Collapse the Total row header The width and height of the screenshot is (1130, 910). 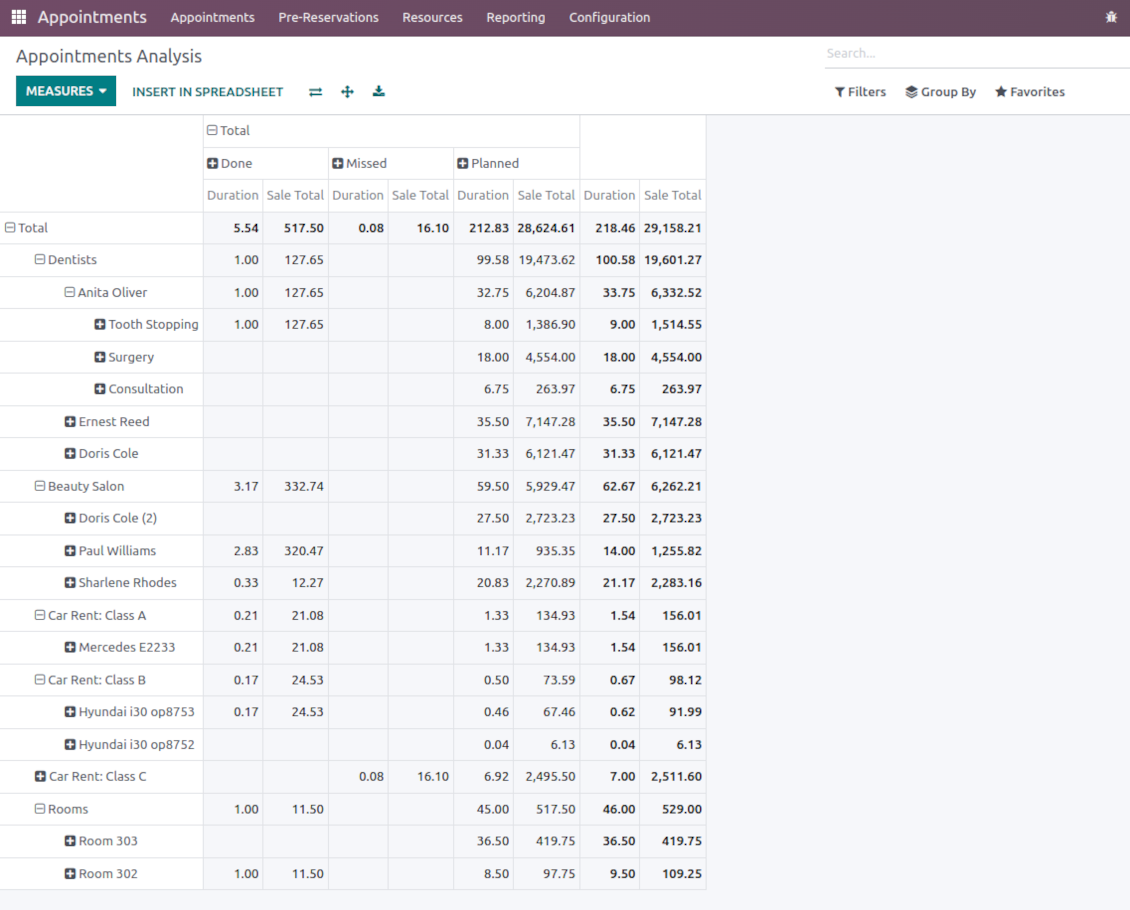click(x=26, y=228)
